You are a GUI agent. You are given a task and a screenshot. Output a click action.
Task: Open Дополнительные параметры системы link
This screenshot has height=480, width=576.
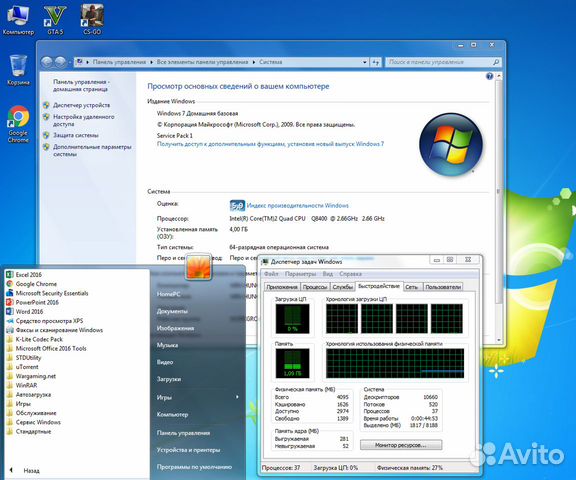point(92,151)
